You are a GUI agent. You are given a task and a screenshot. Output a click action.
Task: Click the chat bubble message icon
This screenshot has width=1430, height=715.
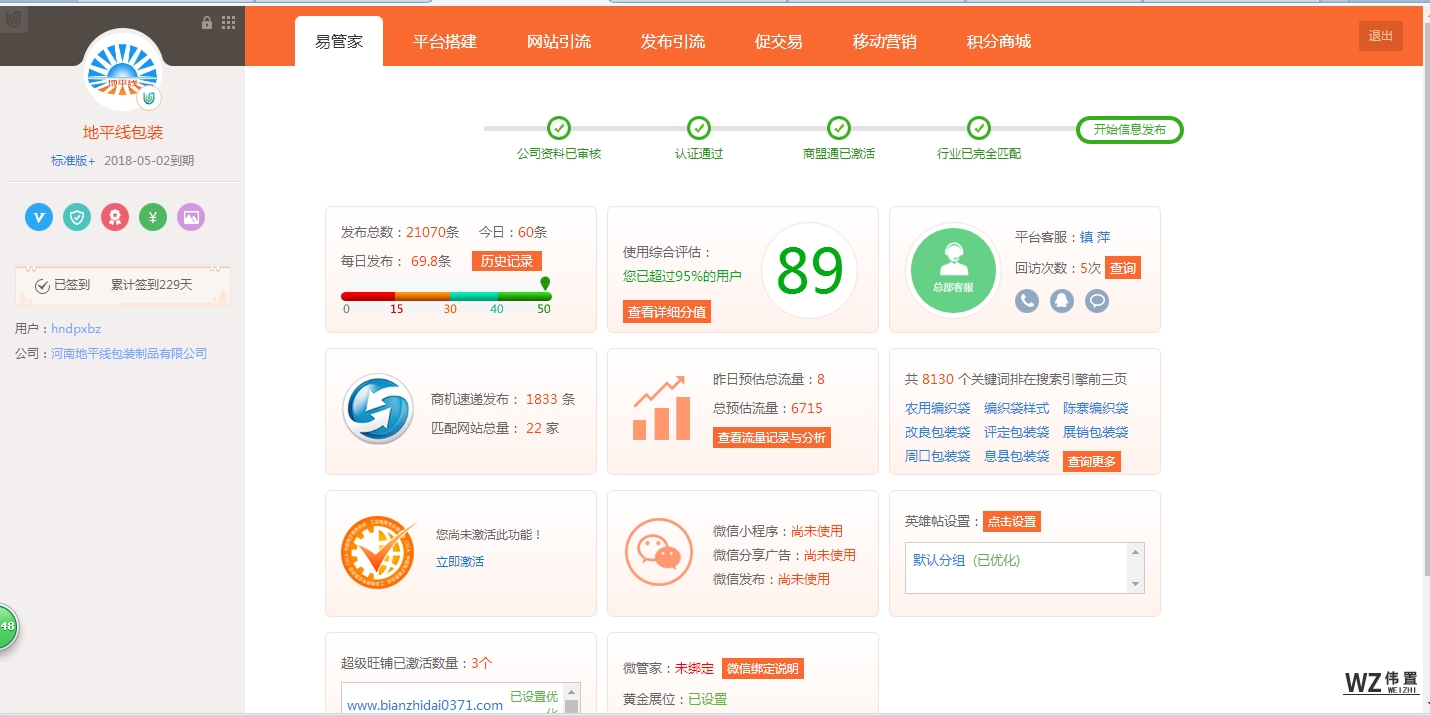[x=1097, y=300]
